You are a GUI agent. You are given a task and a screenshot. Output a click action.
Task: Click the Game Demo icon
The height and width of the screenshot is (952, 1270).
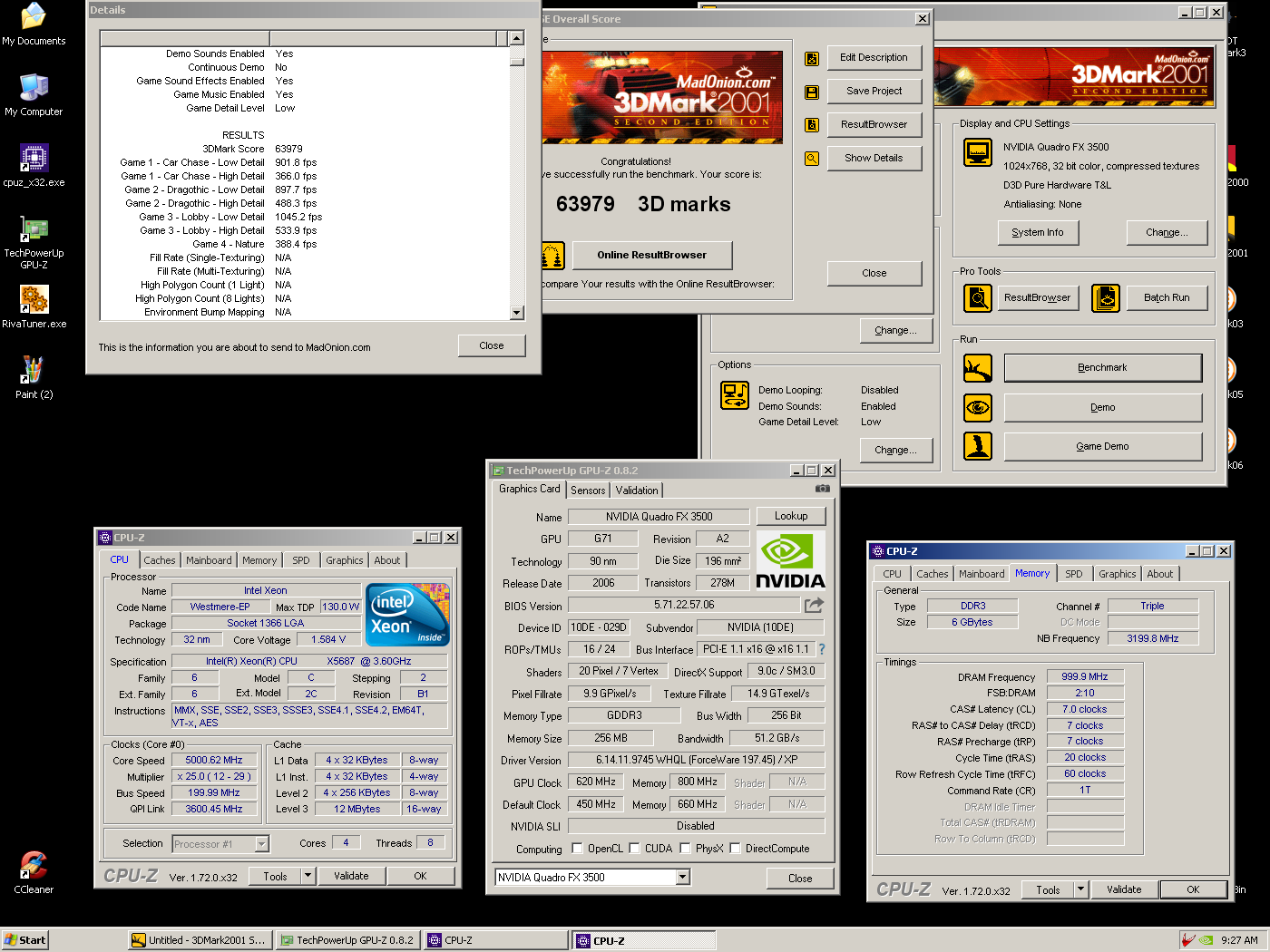tap(978, 446)
